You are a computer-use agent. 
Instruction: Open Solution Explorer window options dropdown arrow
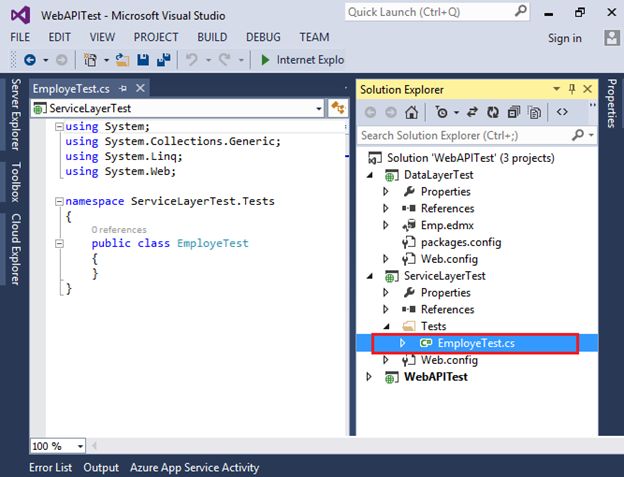[x=556, y=89]
